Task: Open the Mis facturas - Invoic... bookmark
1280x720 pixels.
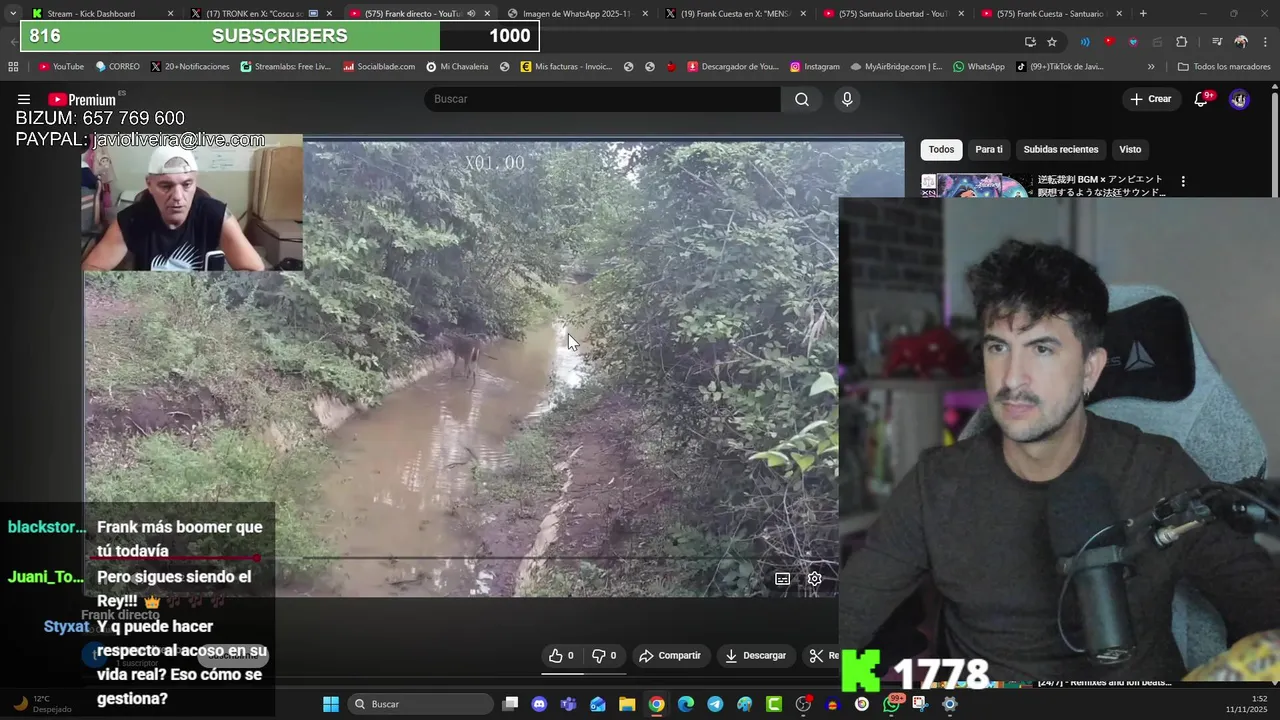Action: (566, 67)
